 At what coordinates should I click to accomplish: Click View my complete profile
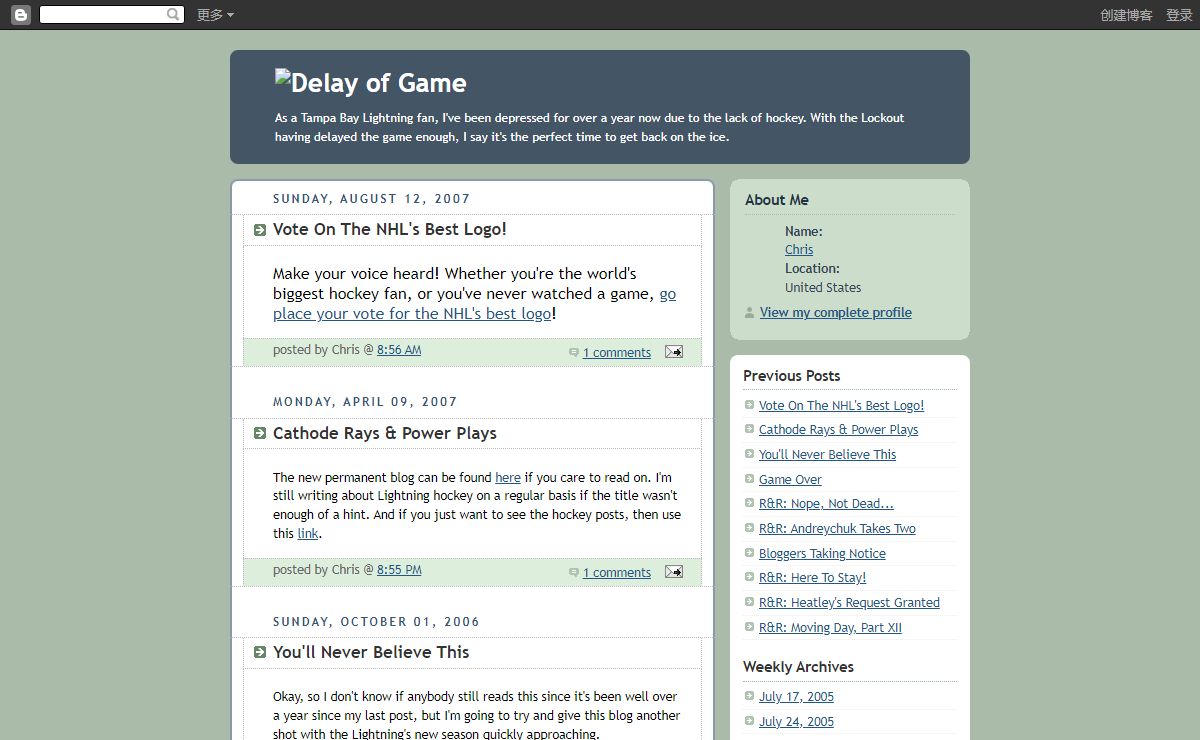tap(836, 313)
